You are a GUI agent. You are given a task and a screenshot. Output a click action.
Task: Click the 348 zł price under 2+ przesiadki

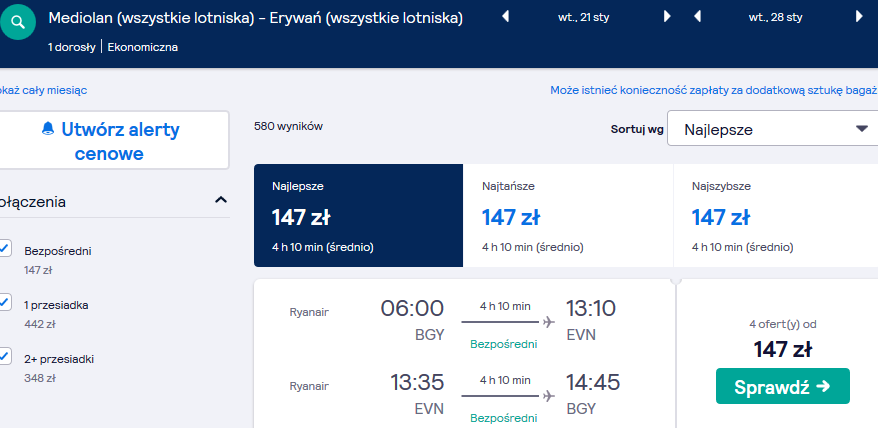[x=40, y=378]
